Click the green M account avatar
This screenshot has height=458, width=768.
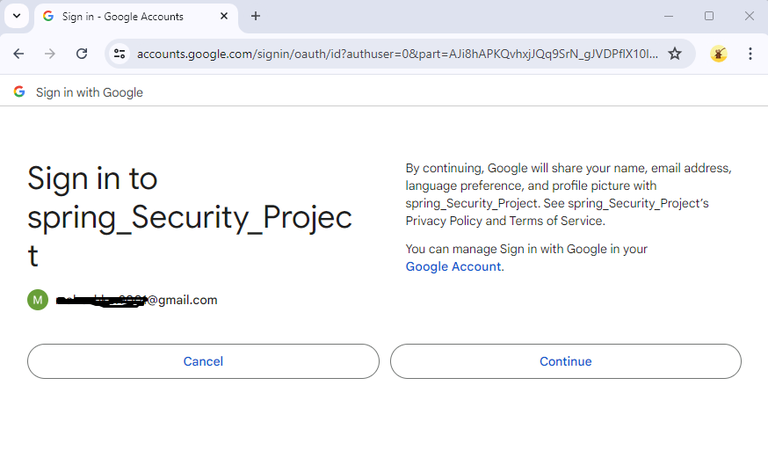pyautogui.click(x=37, y=300)
